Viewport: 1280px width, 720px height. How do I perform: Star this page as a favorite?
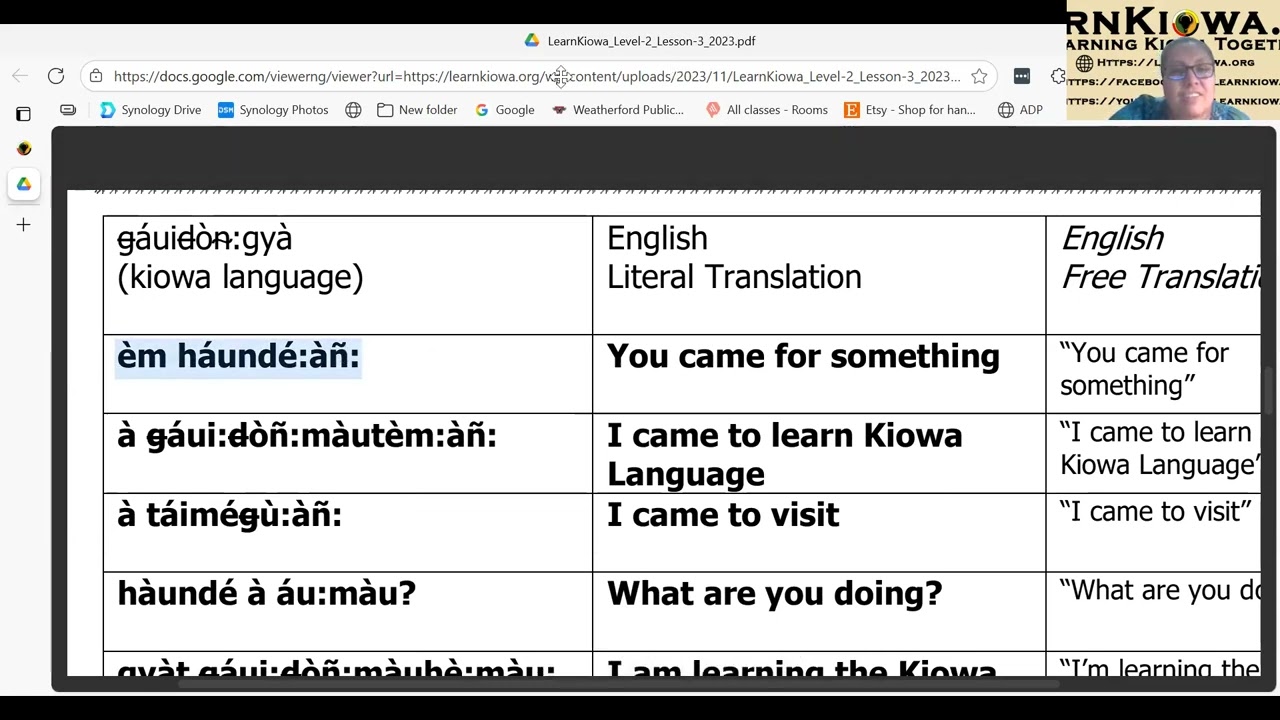979,76
